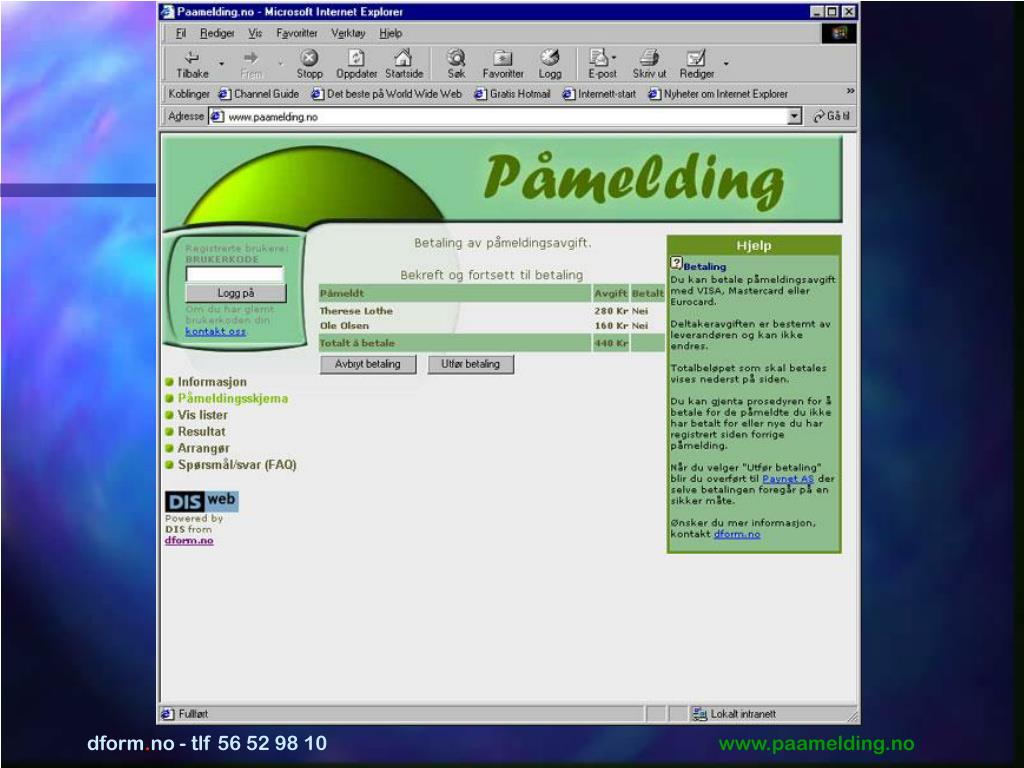Open the Gratis Hotmail shortcut
1024x768 pixels.
[x=513, y=94]
